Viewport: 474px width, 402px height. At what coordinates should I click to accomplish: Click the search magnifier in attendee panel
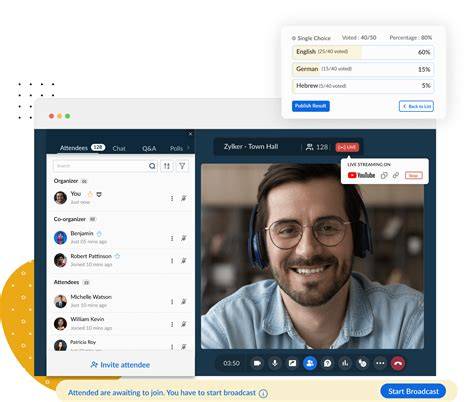point(152,166)
